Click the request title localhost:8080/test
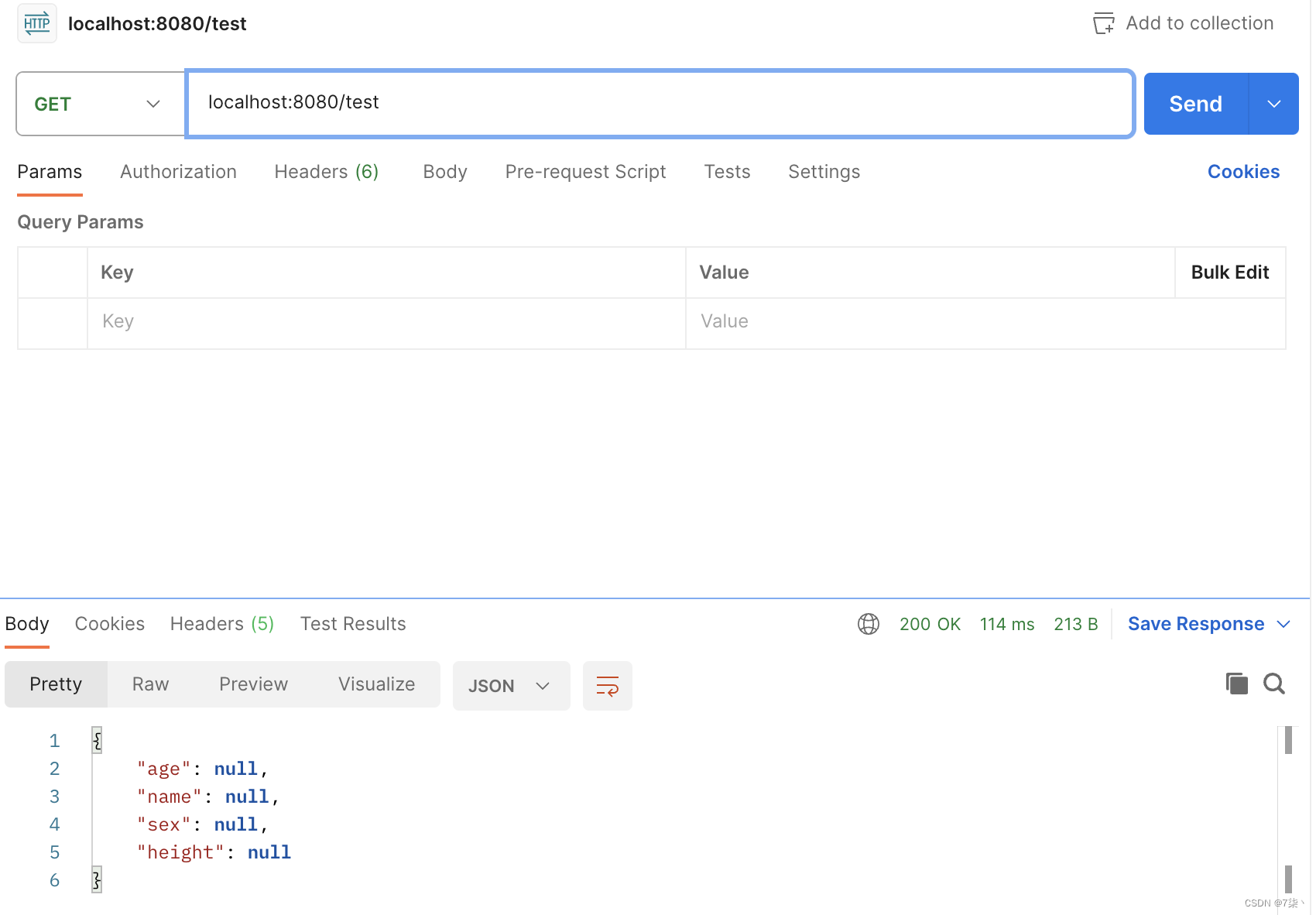The width and height of the screenshot is (1316, 915). [157, 24]
